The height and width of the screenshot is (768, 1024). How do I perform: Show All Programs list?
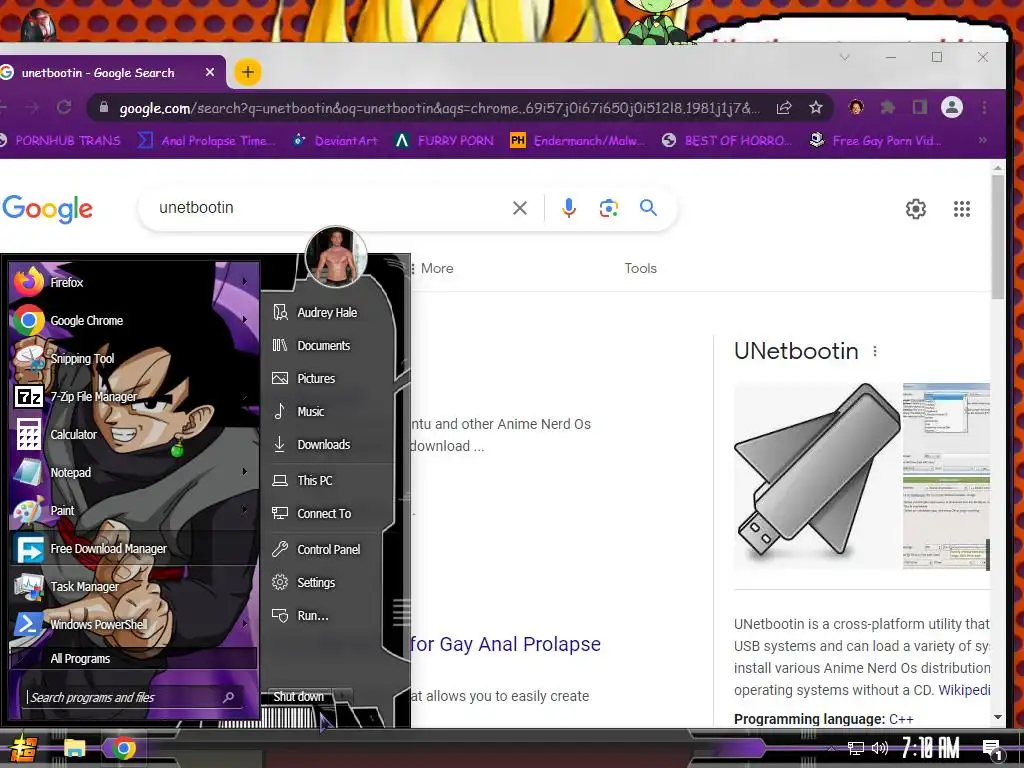134,658
